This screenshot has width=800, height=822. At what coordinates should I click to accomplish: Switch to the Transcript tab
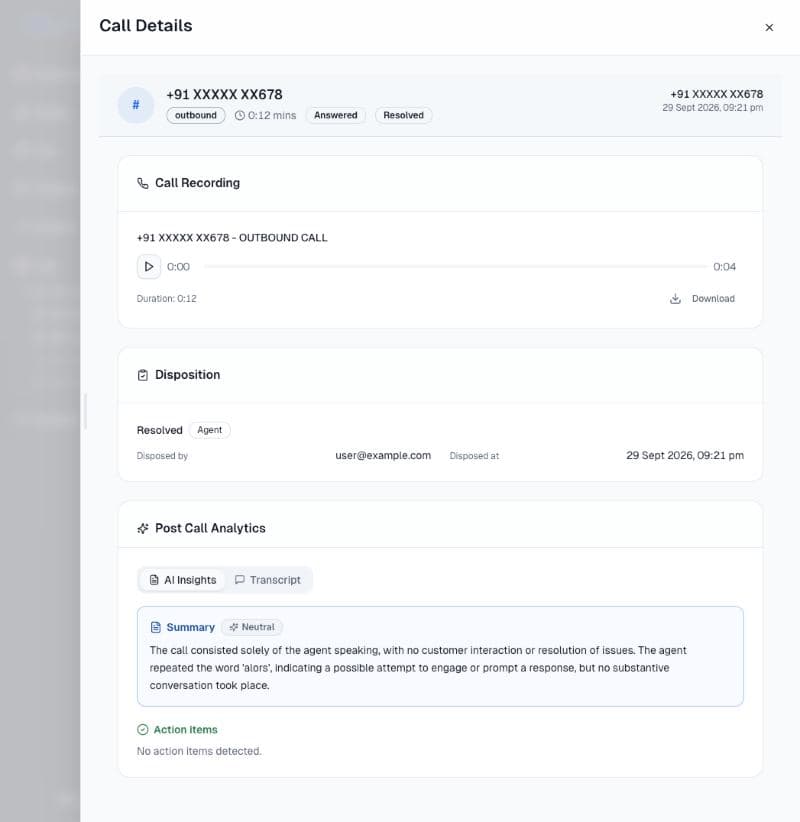[x=268, y=580]
